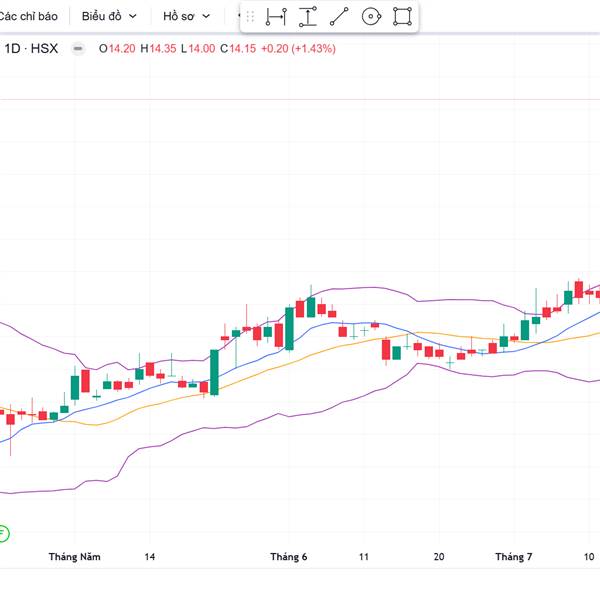
Task: Select the rectangle drawing tool
Action: 403,16
